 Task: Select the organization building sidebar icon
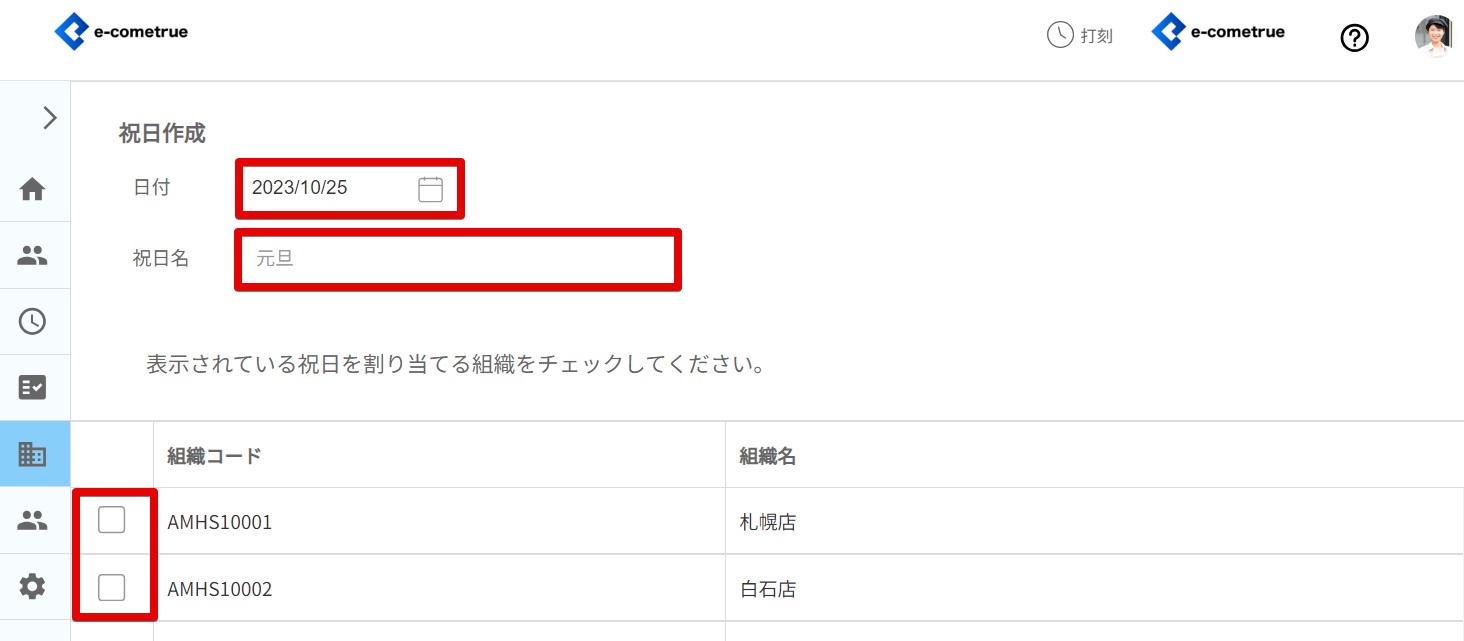point(33,454)
